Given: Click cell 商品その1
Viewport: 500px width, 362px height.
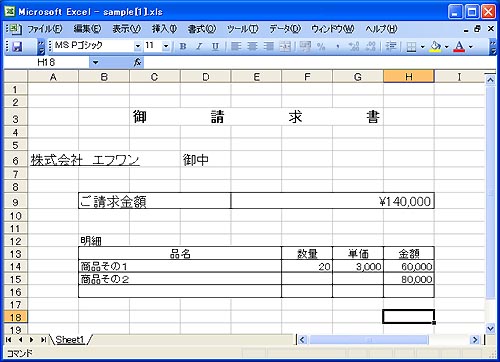Looking at the screenshot, I should [180, 266].
